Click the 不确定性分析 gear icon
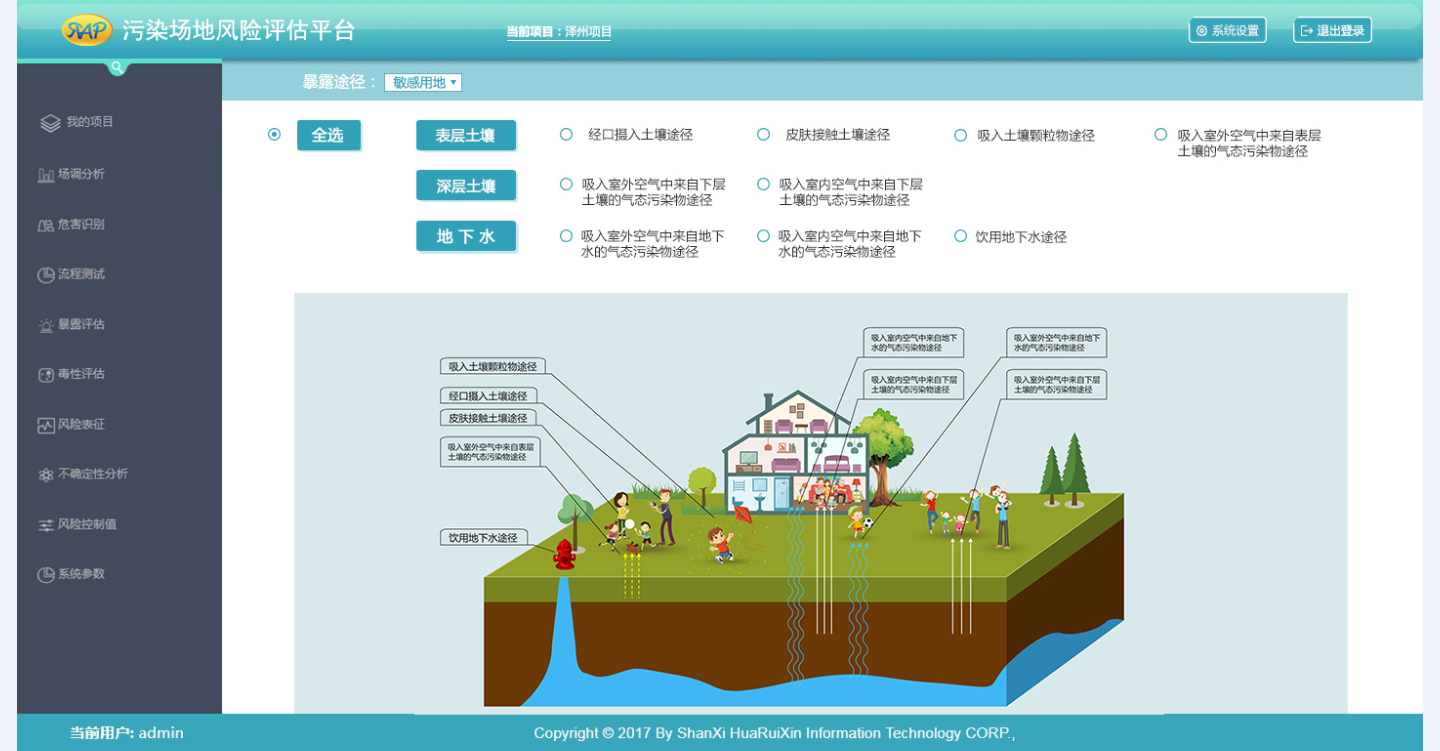This screenshot has height=751, width=1440. [46, 475]
